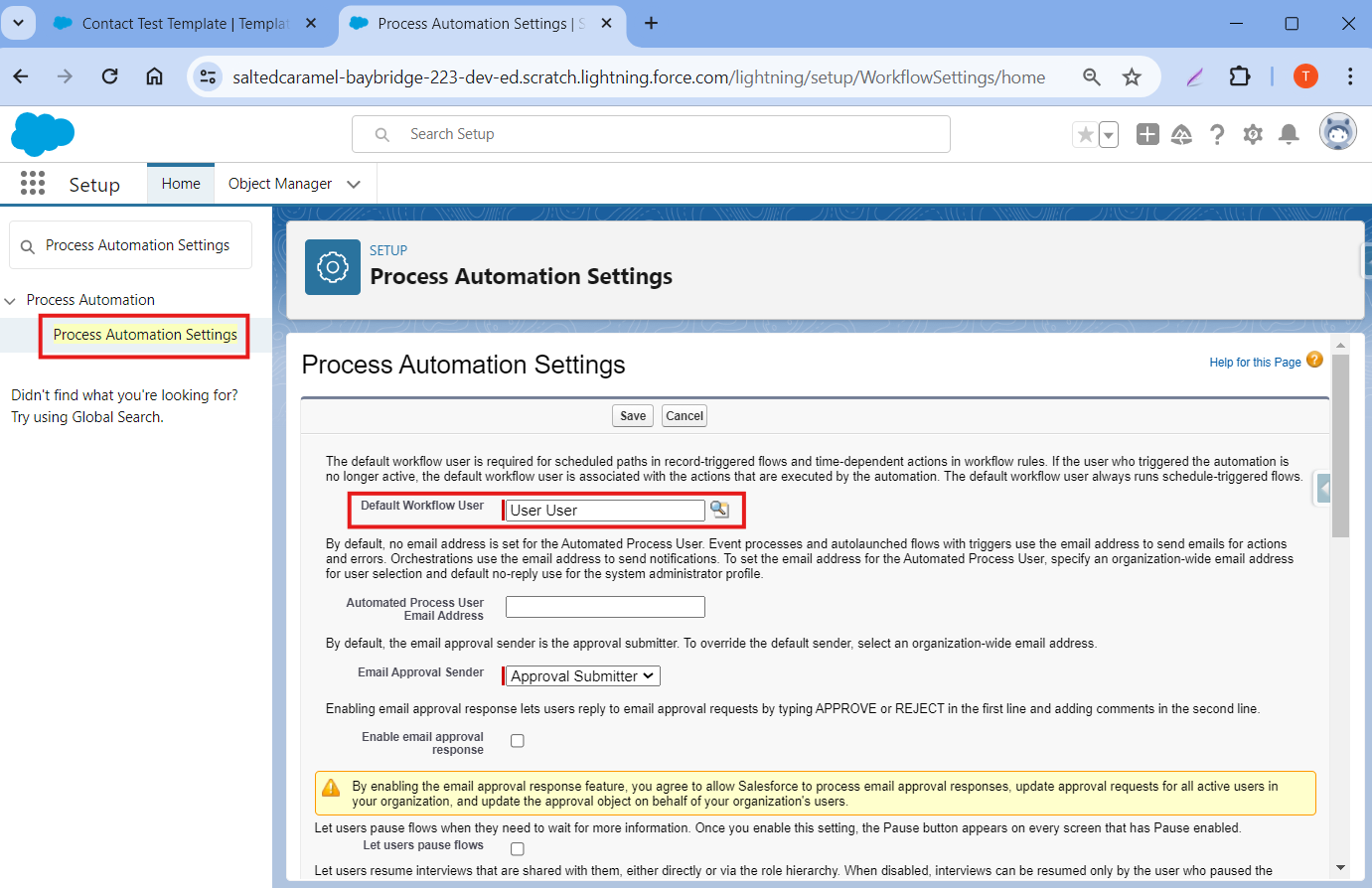Viewport: 1372px width, 888px height.
Task: Expand the Object Manager tab chevron
Action: [354, 184]
